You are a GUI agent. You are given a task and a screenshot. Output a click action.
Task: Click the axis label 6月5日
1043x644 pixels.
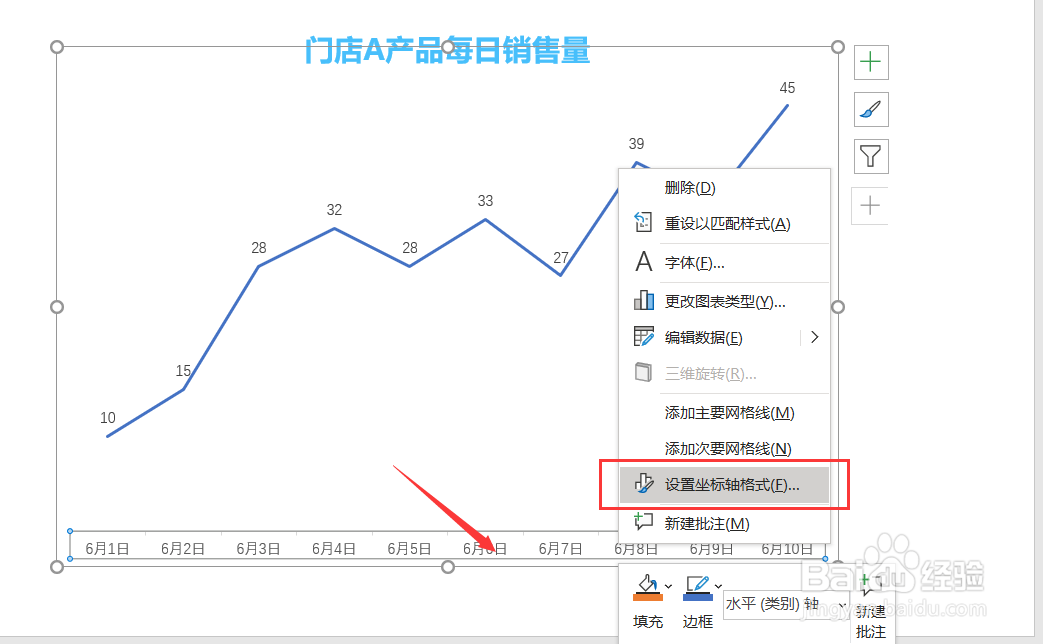click(409, 549)
